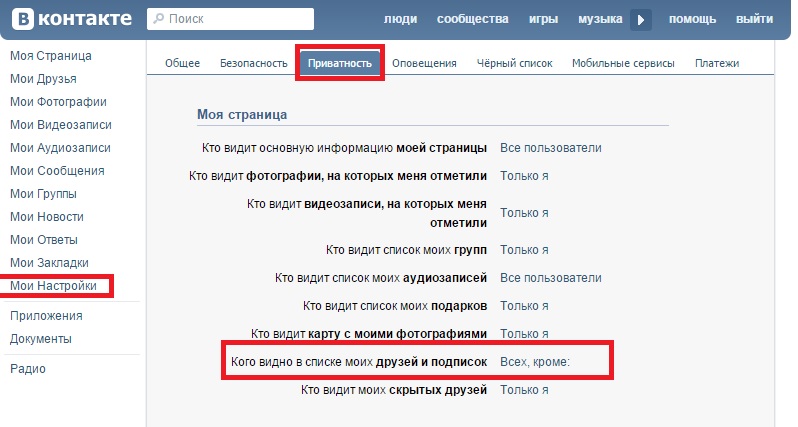Open the VKontakte logo home link
The image size is (798, 427).
[x=72, y=19]
